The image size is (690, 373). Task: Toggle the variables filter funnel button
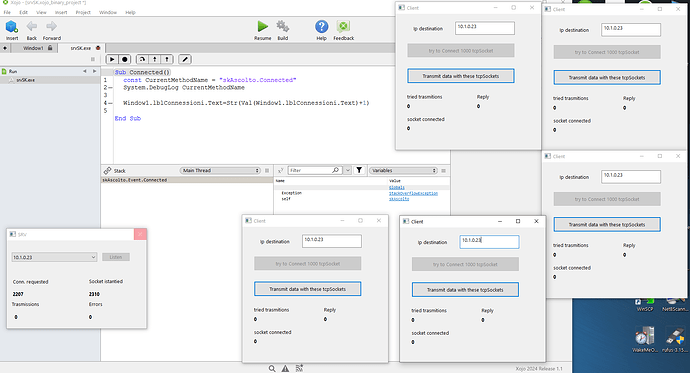pyautogui.click(x=359, y=170)
